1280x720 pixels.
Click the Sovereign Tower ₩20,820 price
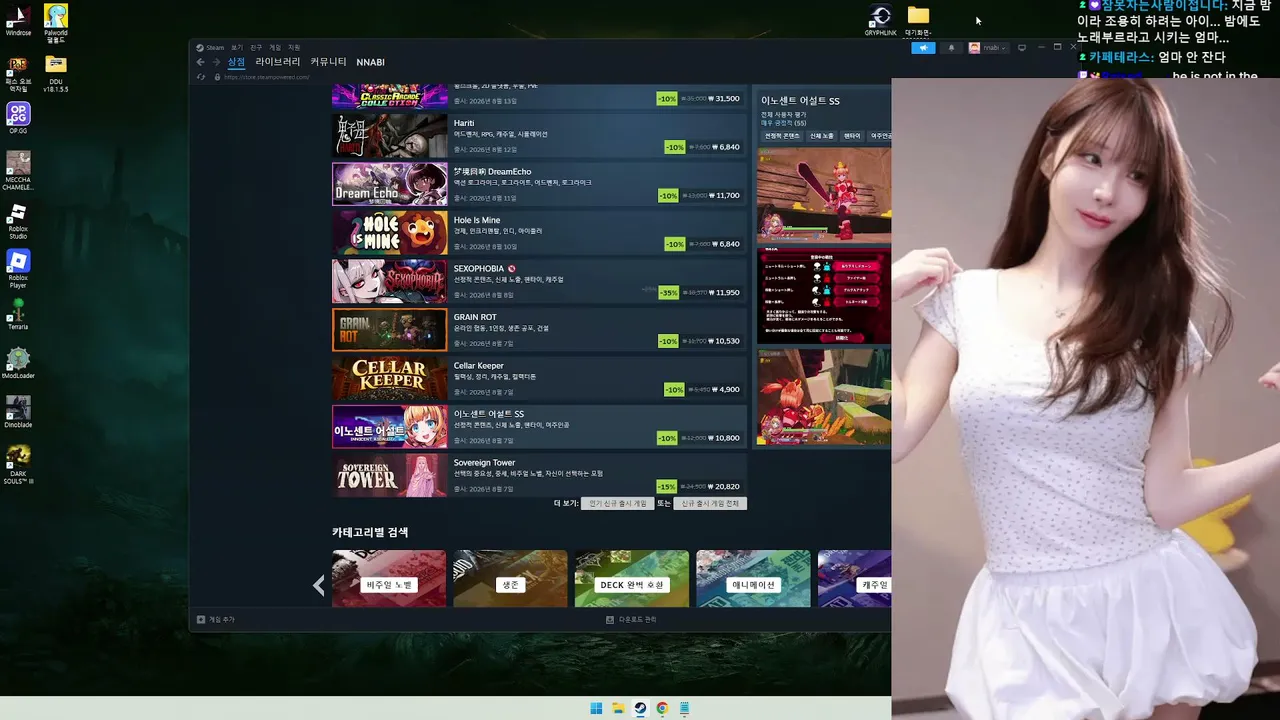(724, 487)
